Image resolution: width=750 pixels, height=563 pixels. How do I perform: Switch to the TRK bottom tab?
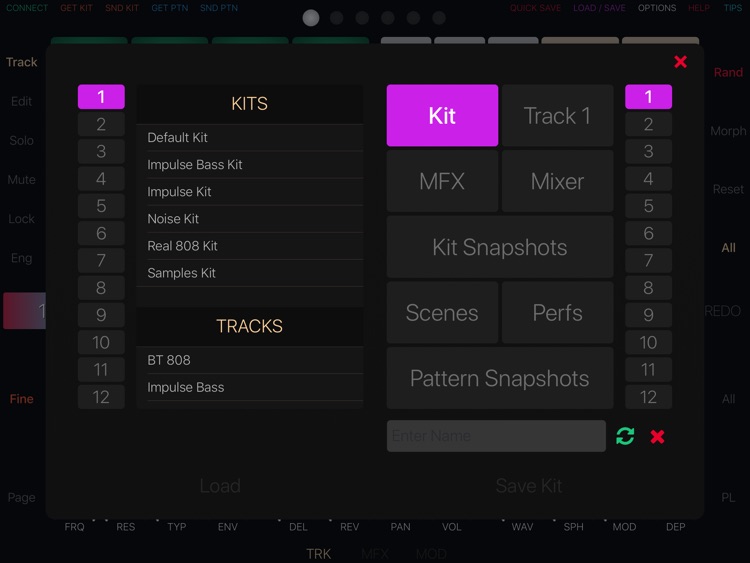click(319, 553)
